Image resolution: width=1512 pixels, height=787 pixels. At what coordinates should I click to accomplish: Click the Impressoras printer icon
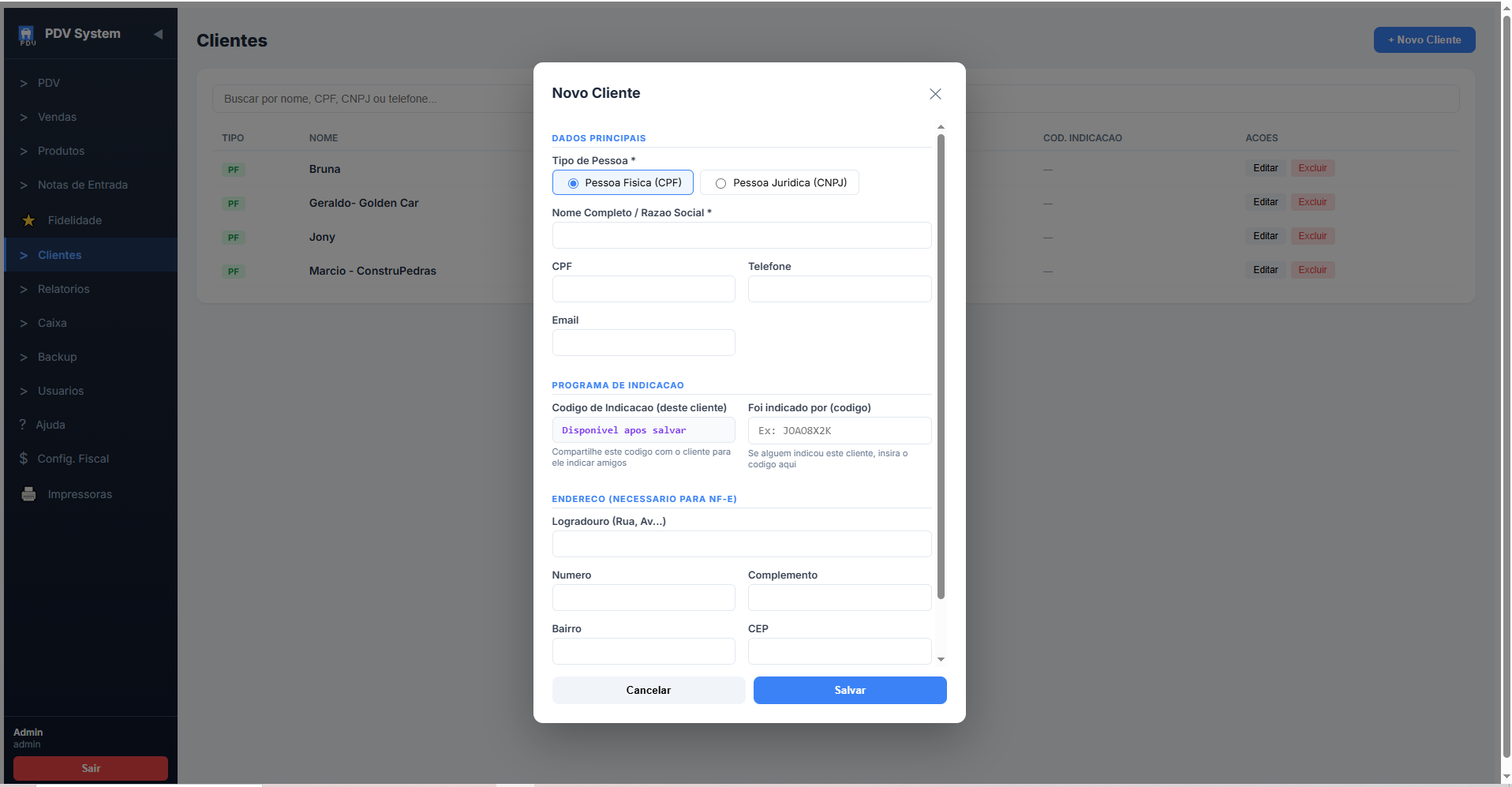click(28, 495)
